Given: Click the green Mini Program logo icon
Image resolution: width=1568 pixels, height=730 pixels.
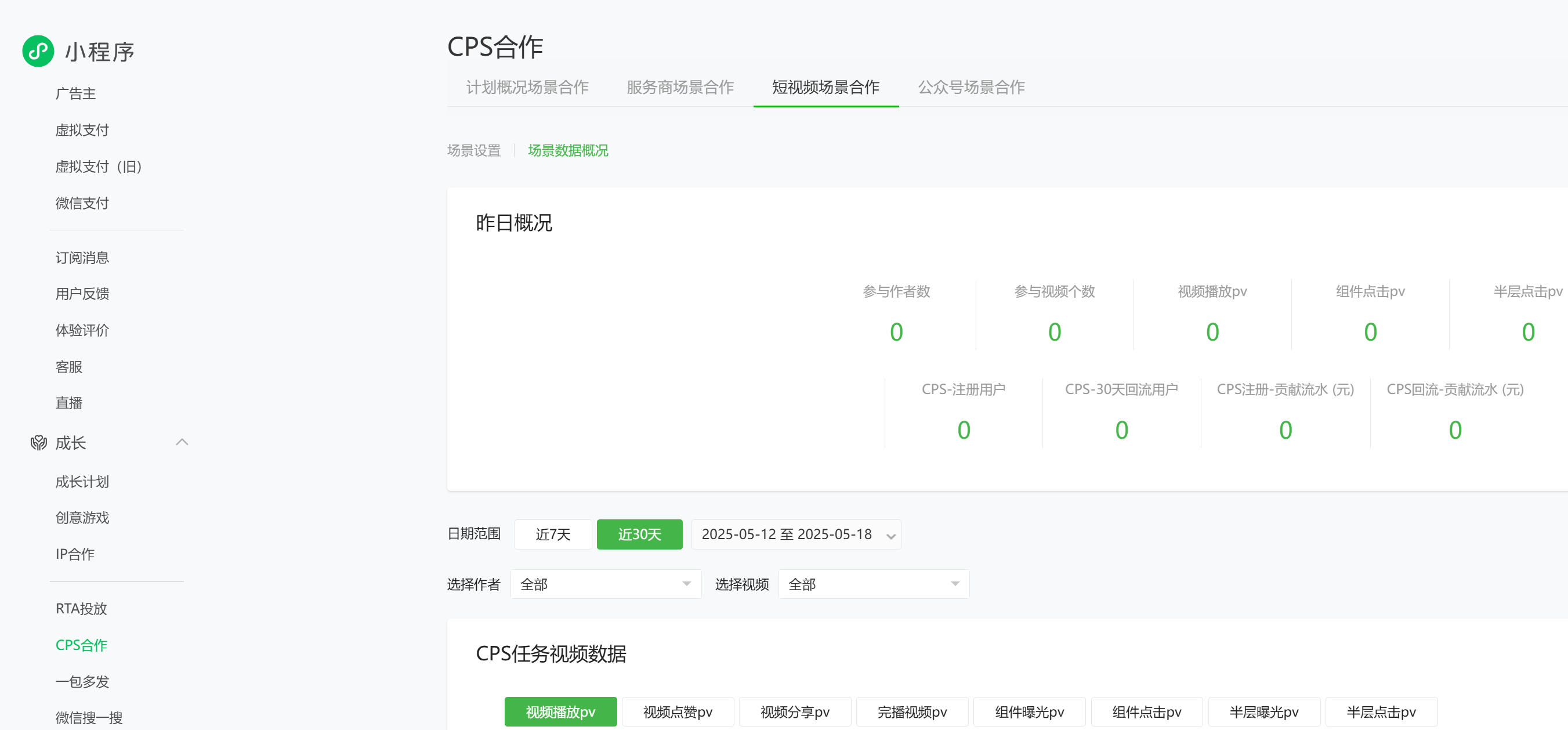Looking at the screenshot, I should click(38, 51).
